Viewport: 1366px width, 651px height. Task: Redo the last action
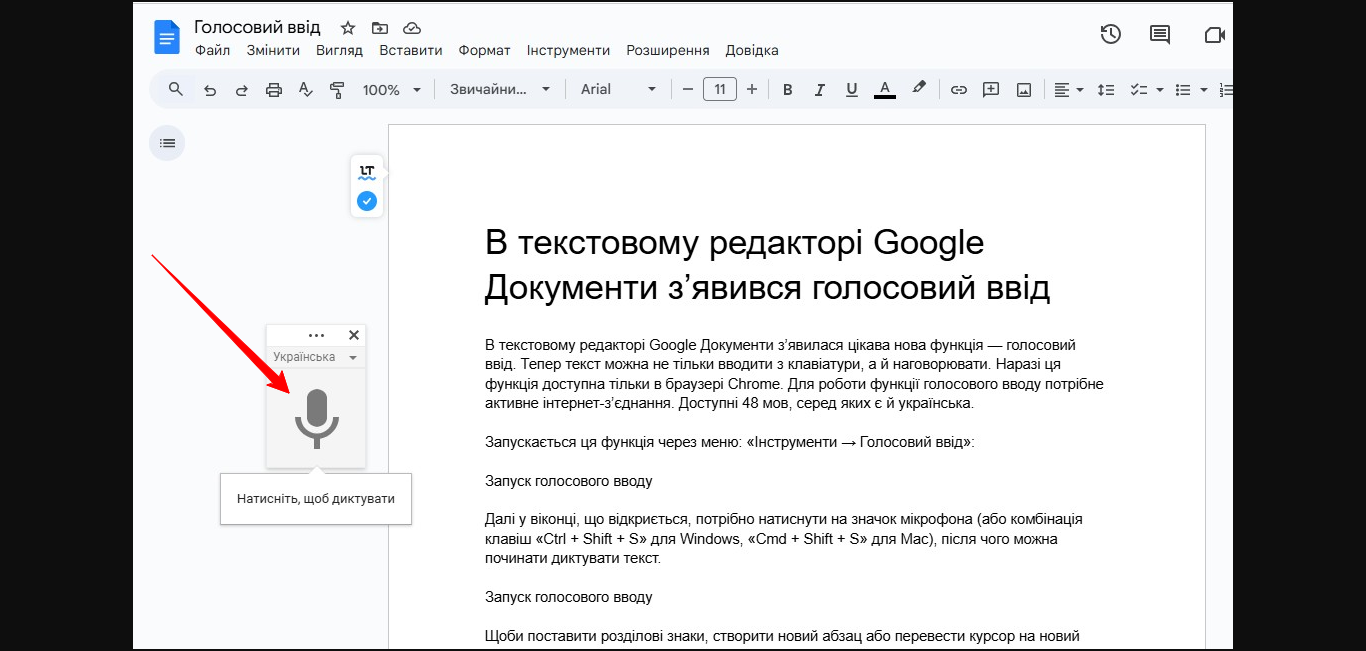pos(241,90)
